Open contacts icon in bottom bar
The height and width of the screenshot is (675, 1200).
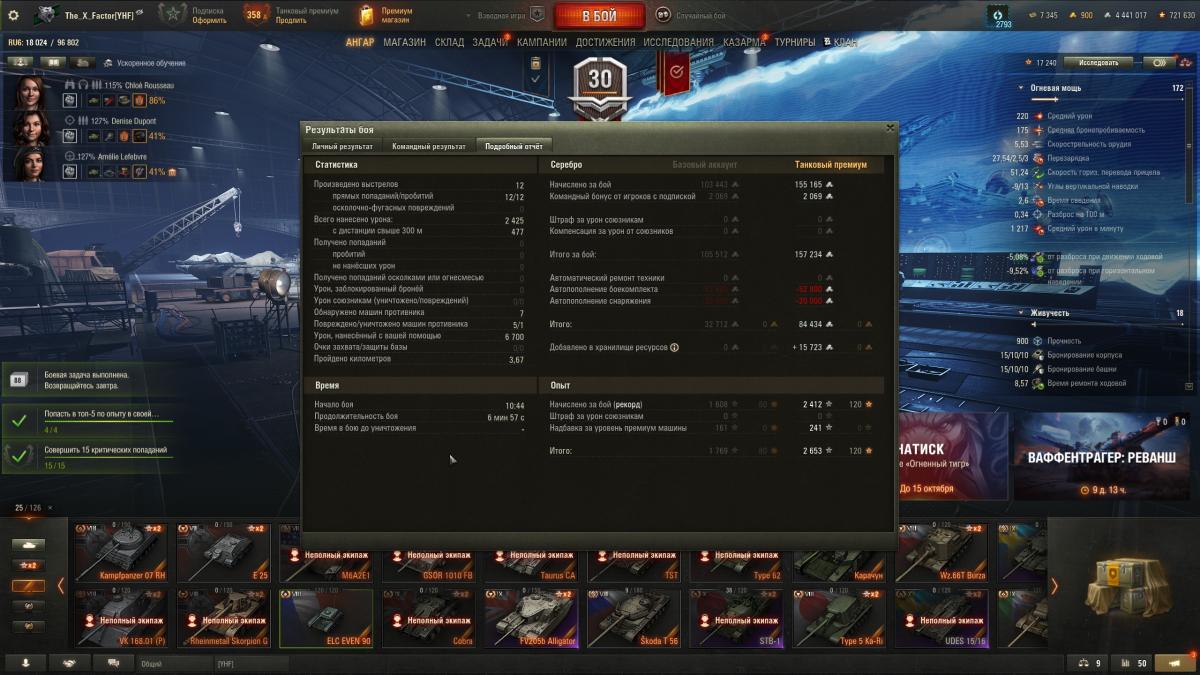coord(26,663)
